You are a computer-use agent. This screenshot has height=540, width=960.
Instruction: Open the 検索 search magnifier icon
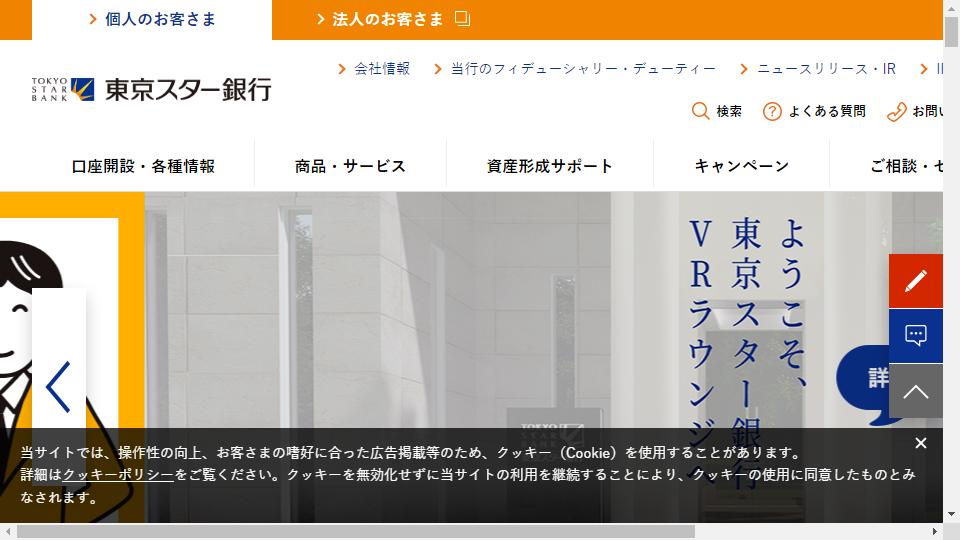click(700, 111)
